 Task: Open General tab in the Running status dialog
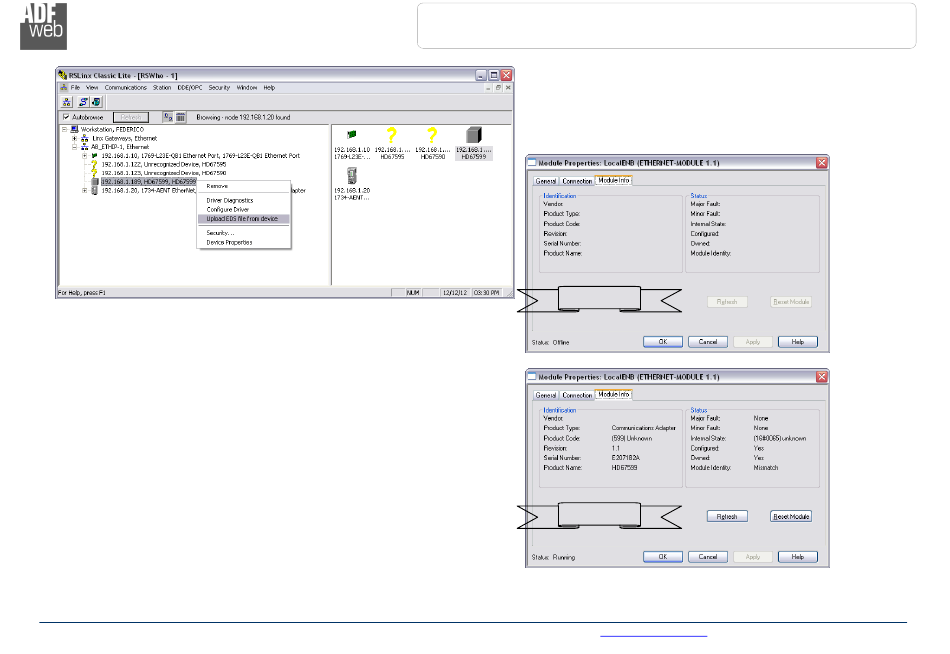[546, 395]
